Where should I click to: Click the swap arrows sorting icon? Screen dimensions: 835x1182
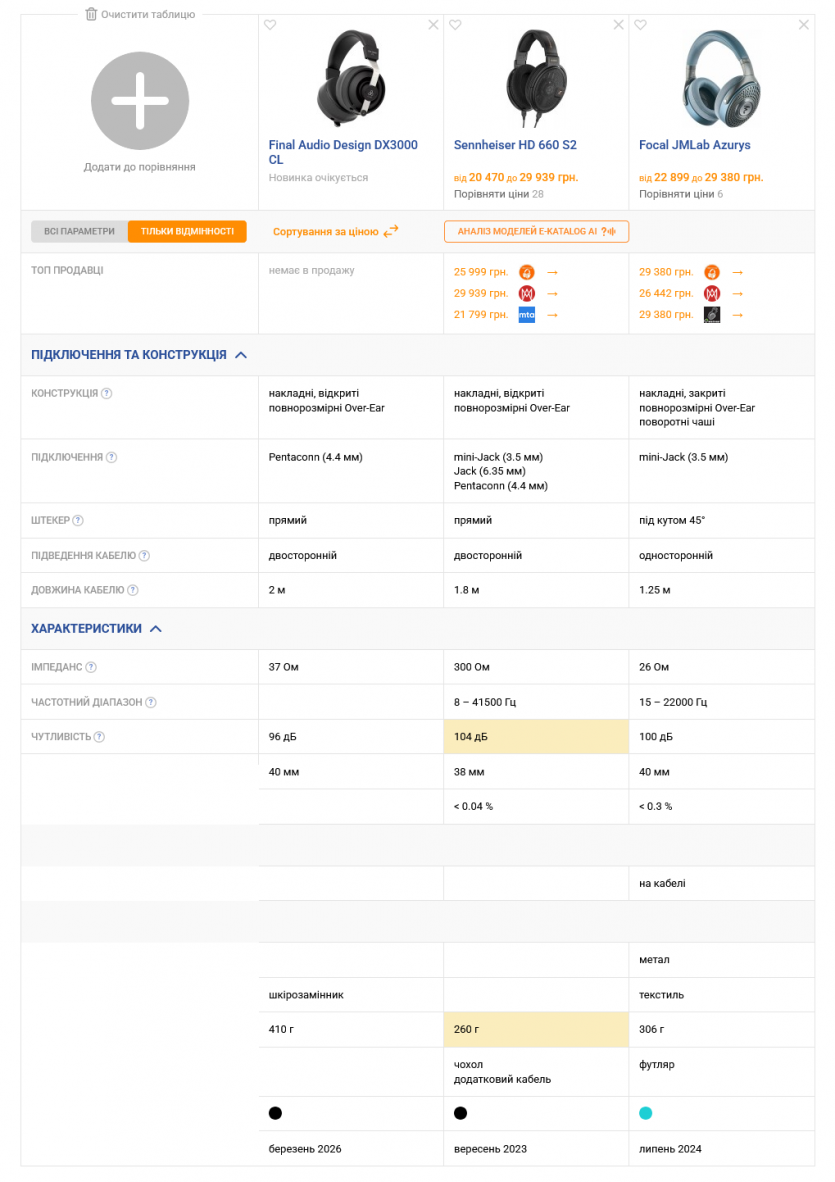391,231
